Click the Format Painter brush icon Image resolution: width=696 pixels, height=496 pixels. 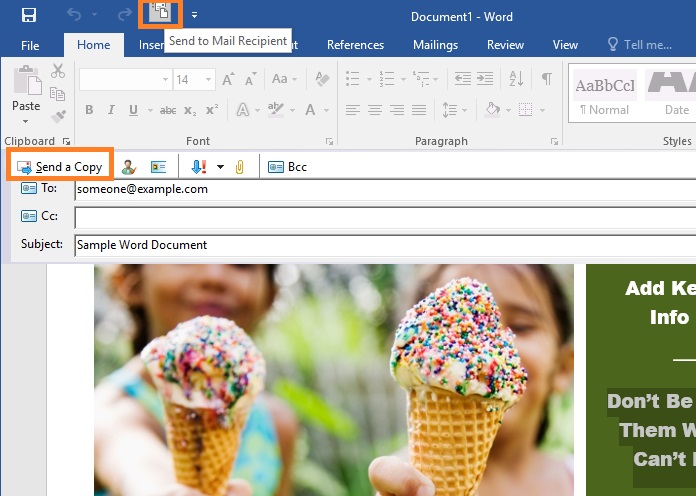[58, 116]
